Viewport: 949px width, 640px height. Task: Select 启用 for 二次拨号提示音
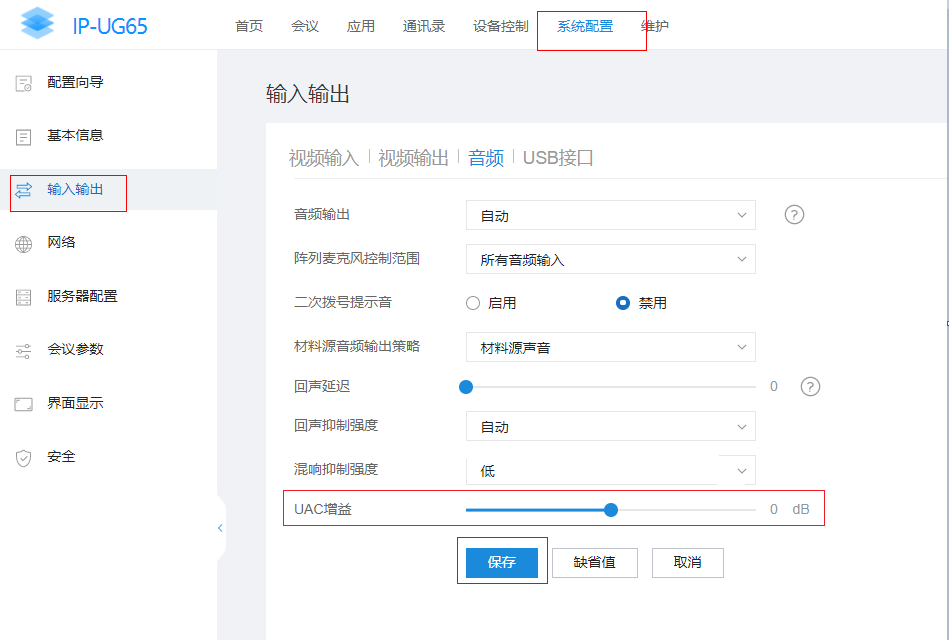473,303
